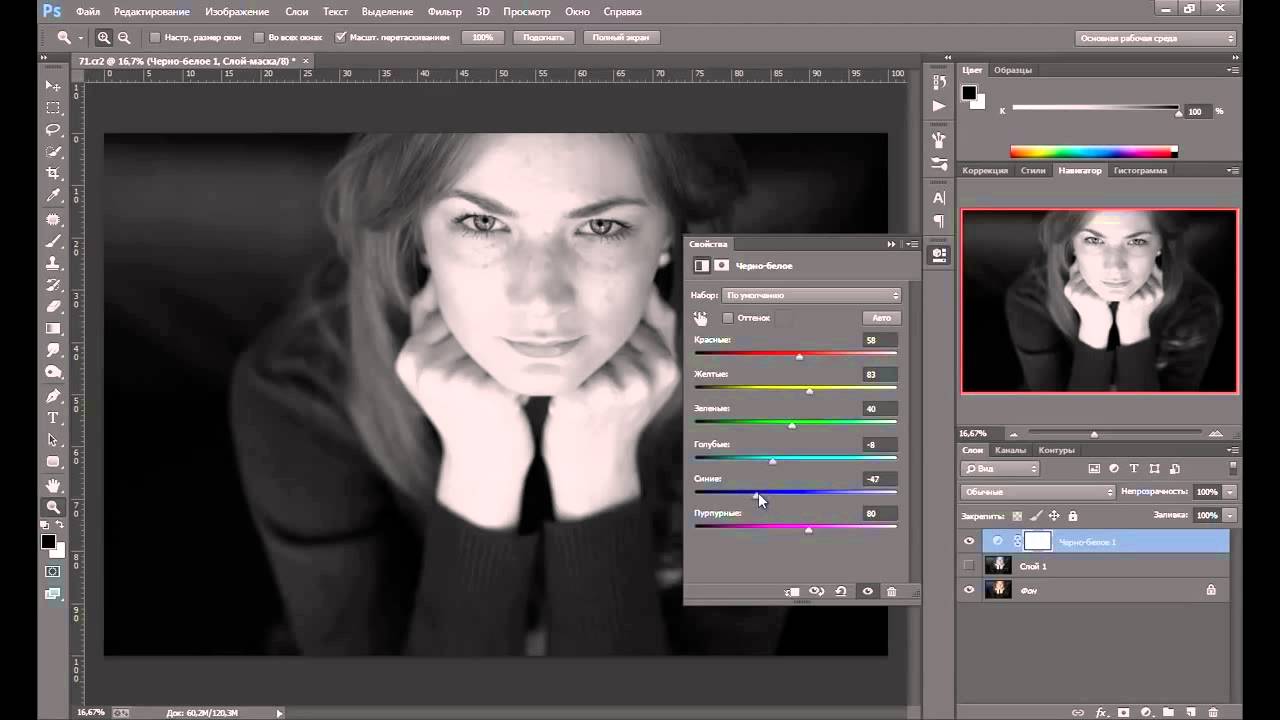Viewport: 1280px width, 720px height.
Task: Enable the Оттенок tint checkbox
Action: 728,318
